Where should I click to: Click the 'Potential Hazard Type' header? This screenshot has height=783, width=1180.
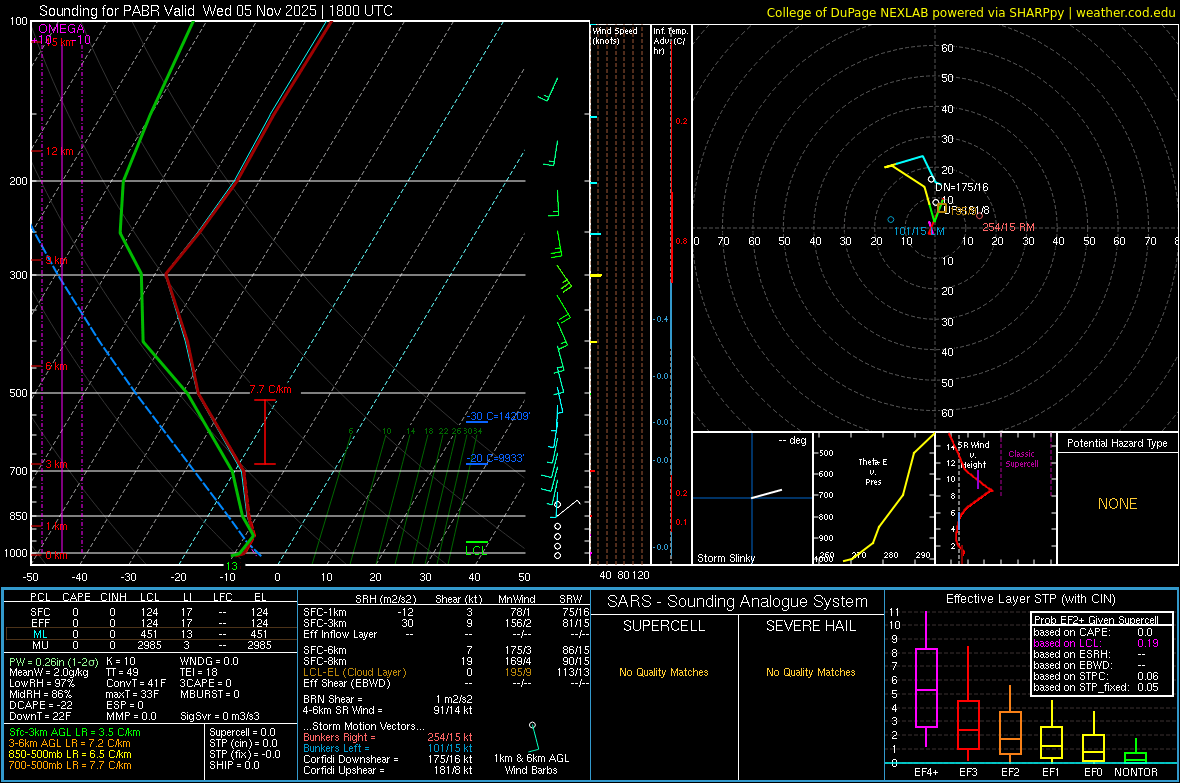coord(1117,443)
